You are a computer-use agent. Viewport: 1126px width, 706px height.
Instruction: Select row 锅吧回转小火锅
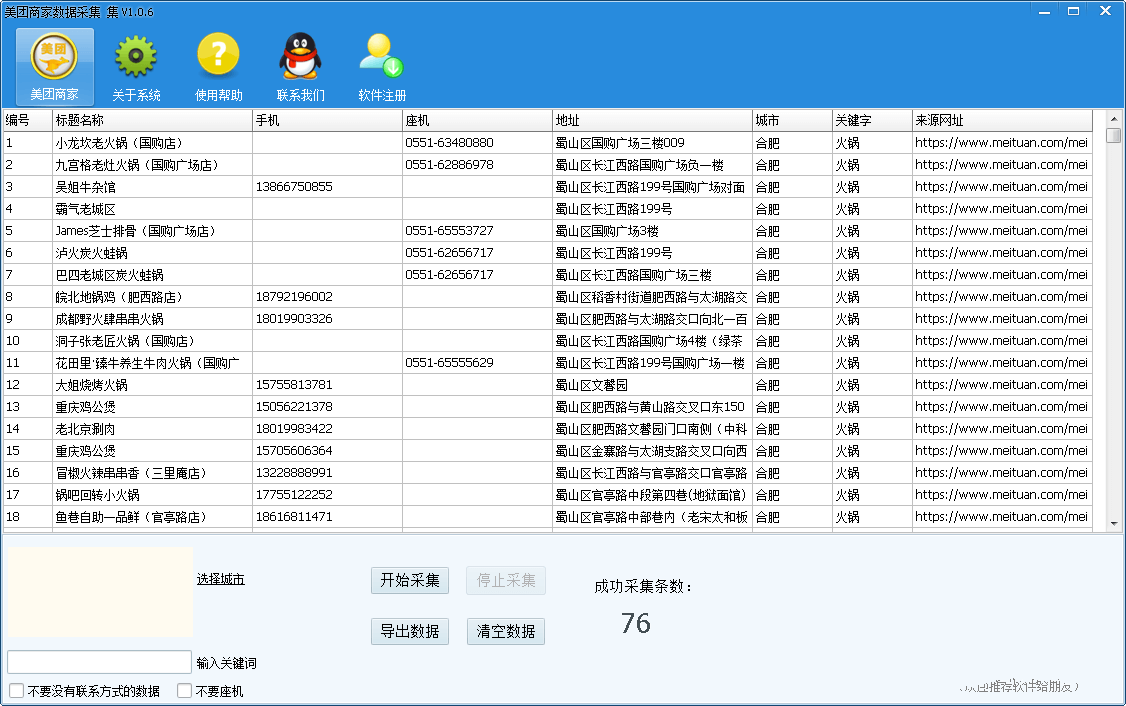(x=548, y=495)
